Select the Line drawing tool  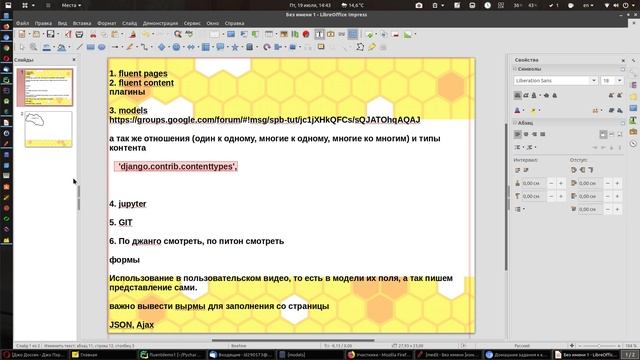click(80, 47)
